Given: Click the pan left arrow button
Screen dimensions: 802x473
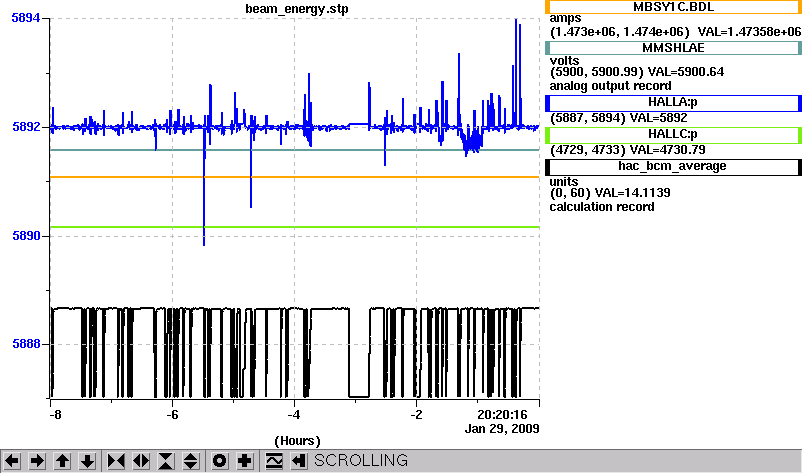Looking at the screenshot, I should (12, 461).
